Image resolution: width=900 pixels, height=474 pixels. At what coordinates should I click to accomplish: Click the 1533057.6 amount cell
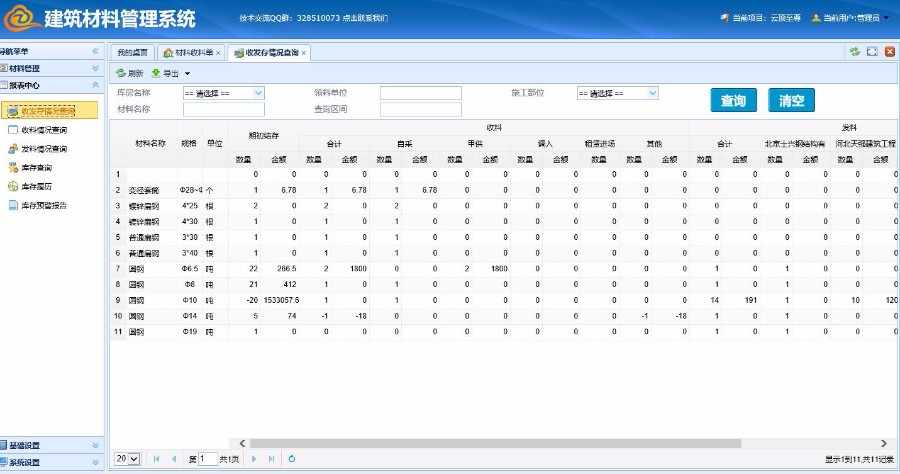pyautogui.click(x=281, y=300)
